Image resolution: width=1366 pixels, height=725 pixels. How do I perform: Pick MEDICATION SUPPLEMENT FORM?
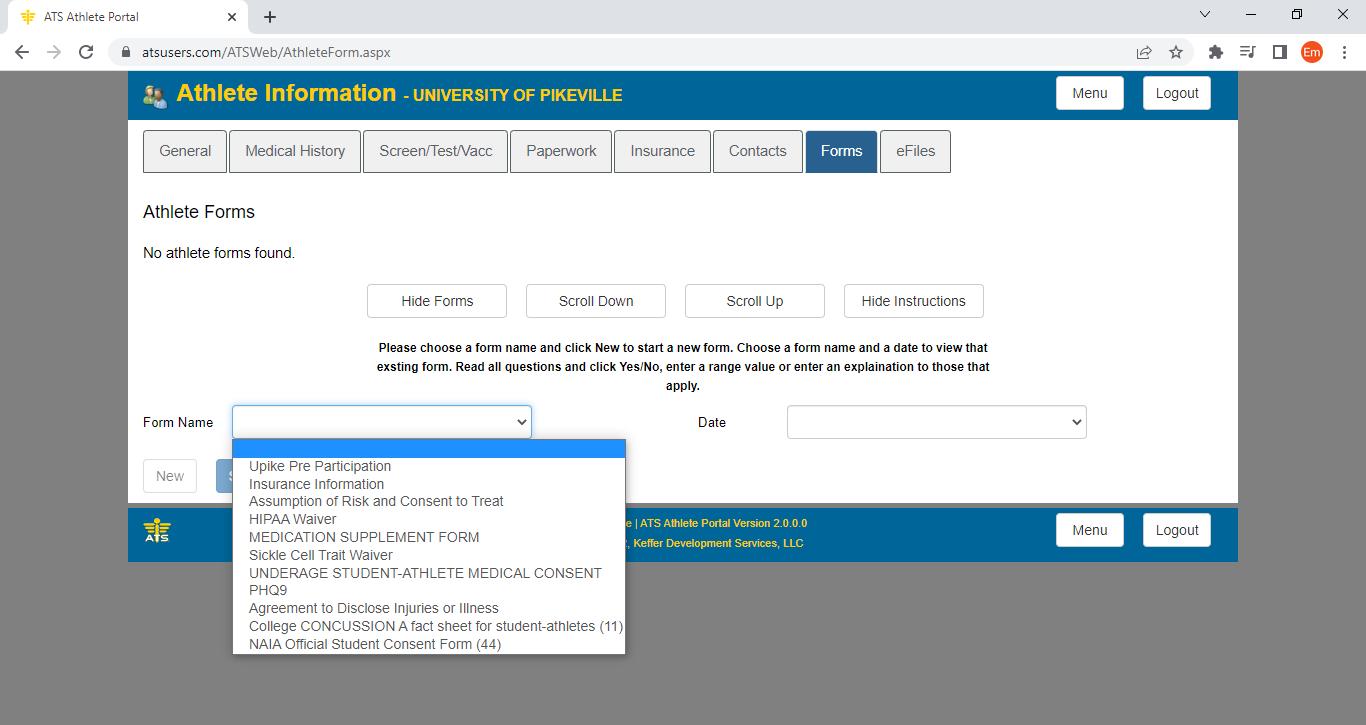(429, 537)
